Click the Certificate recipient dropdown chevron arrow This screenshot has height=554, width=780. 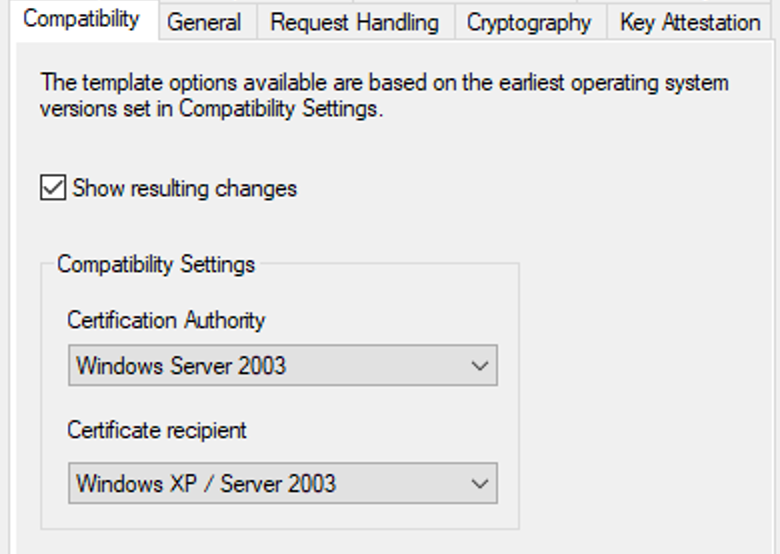(x=480, y=484)
